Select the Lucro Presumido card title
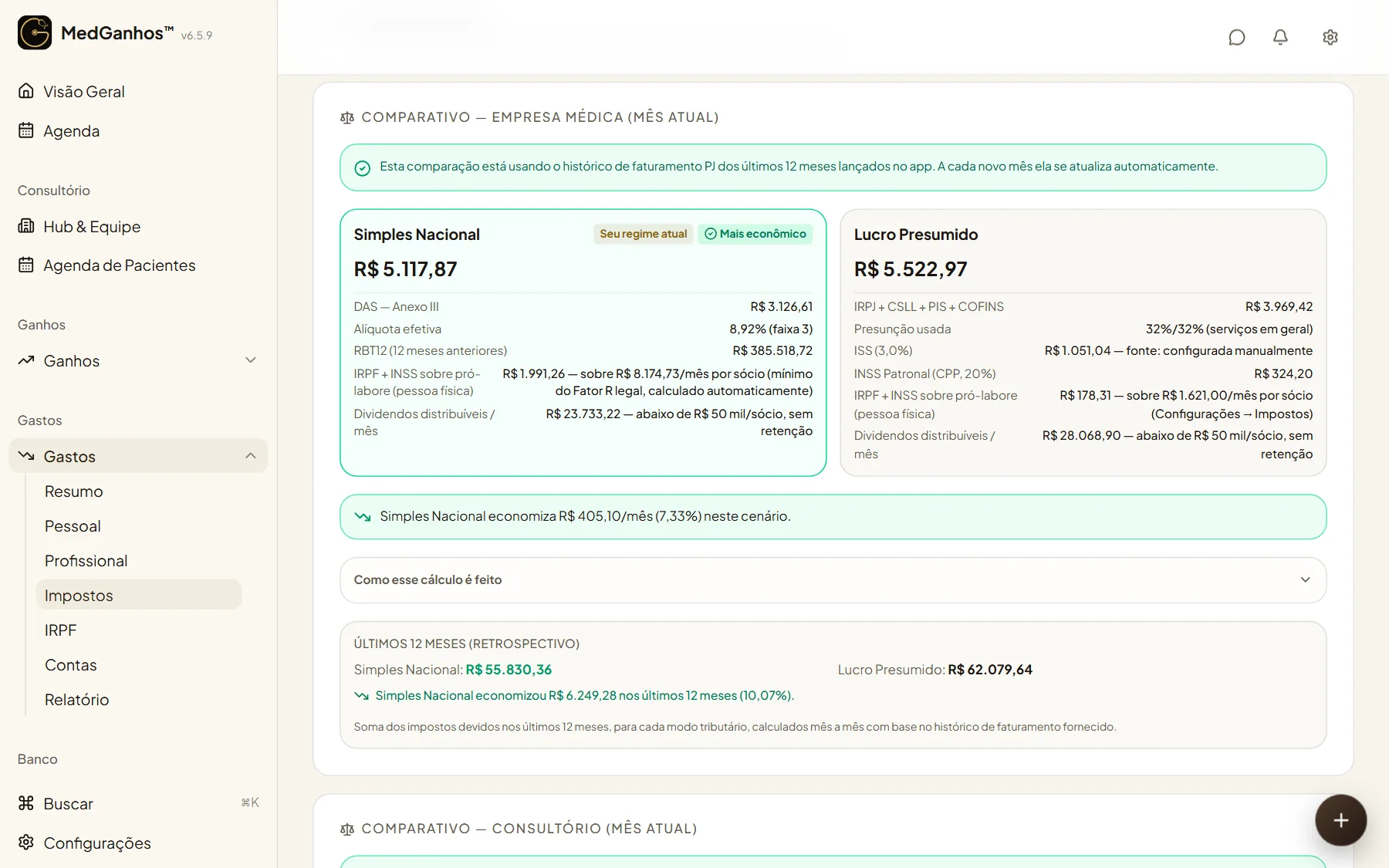The image size is (1389, 868). [x=916, y=235]
